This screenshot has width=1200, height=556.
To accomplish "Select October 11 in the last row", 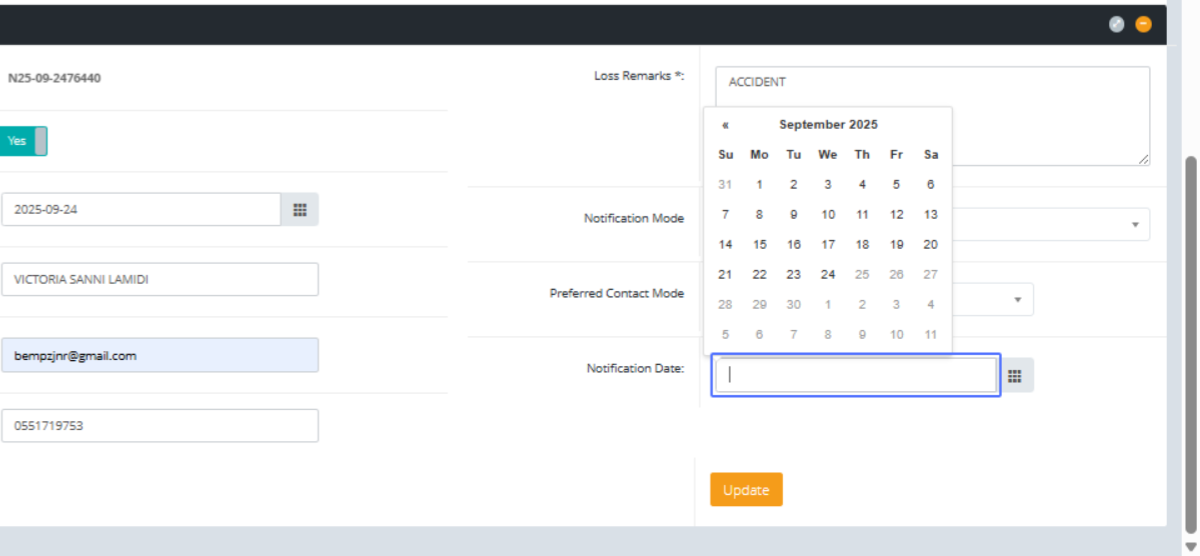I will click(x=930, y=335).
